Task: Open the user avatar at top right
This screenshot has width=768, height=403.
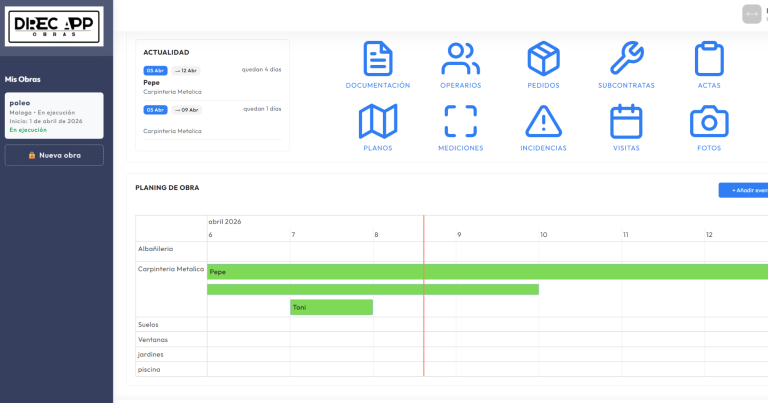Action: pyautogui.click(x=751, y=14)
